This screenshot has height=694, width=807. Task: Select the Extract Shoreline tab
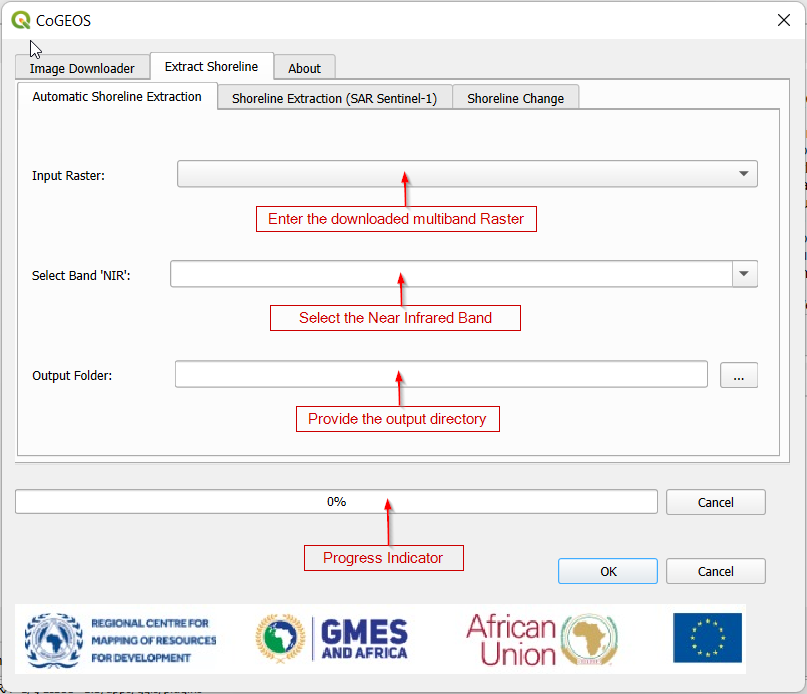tap(212, 66)
